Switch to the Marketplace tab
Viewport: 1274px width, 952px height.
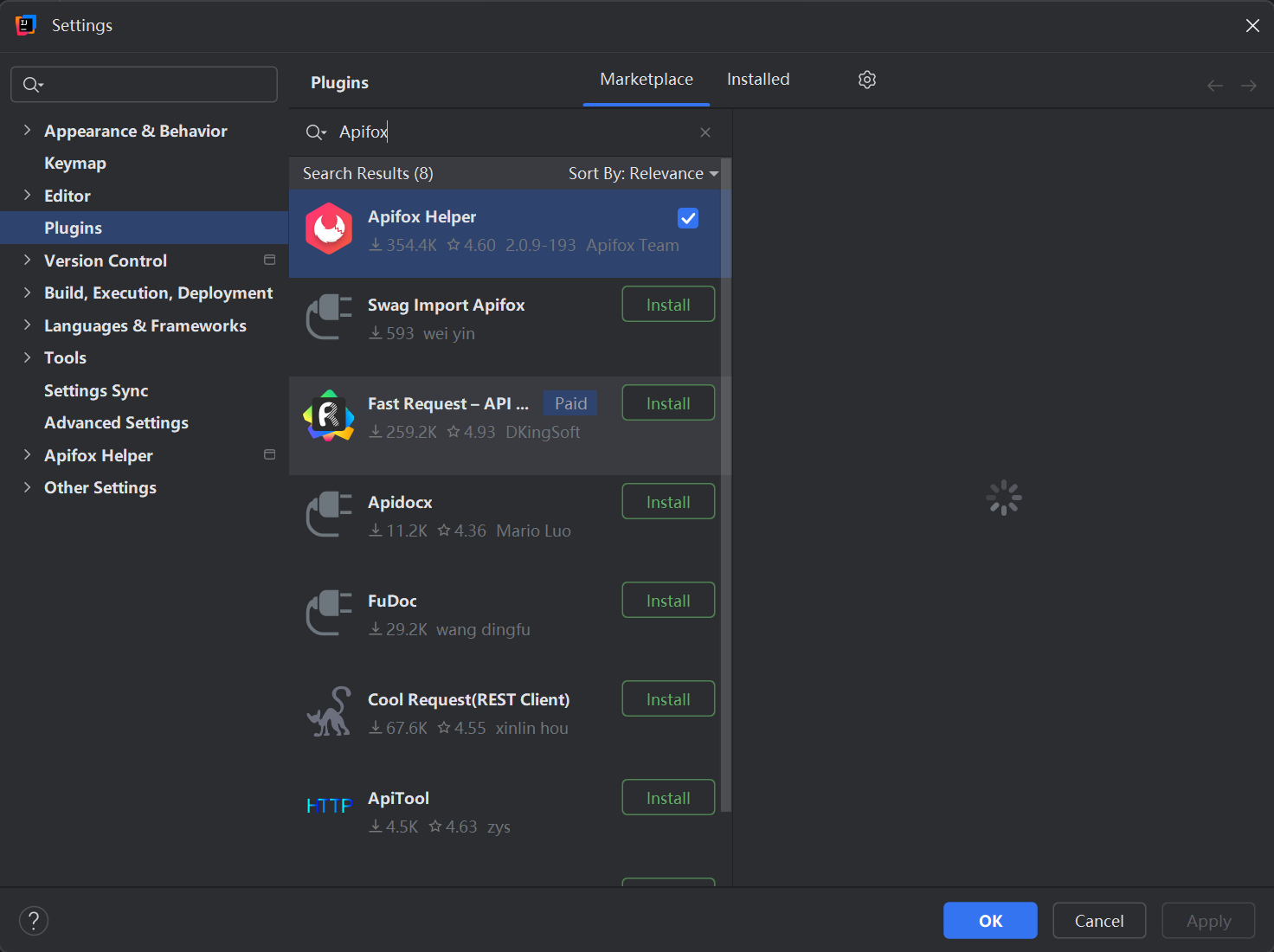647,80
